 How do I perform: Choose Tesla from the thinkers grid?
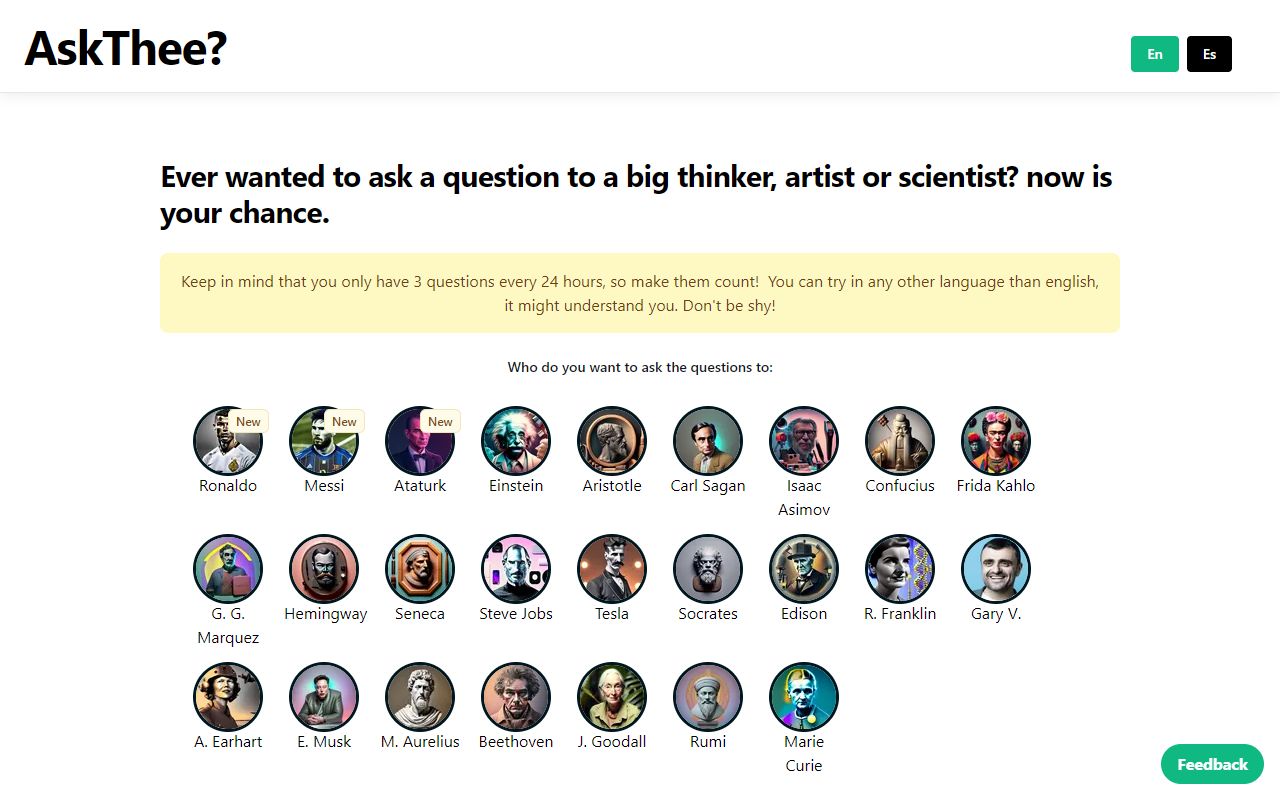(611, 568)
